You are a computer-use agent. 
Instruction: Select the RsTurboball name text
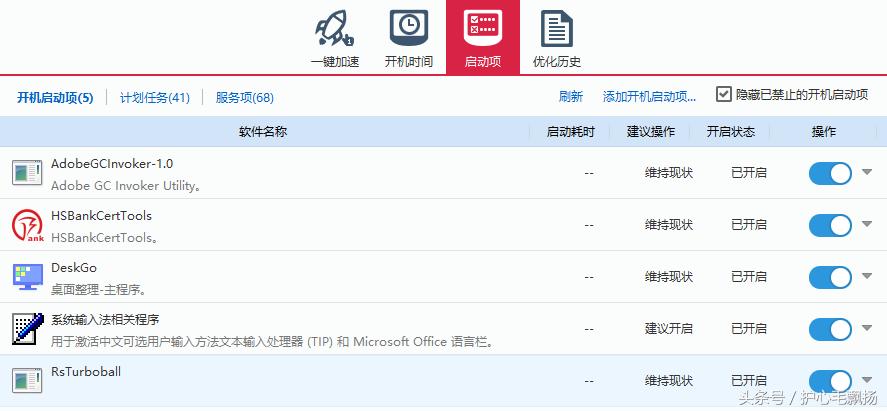tap(86, 372)
